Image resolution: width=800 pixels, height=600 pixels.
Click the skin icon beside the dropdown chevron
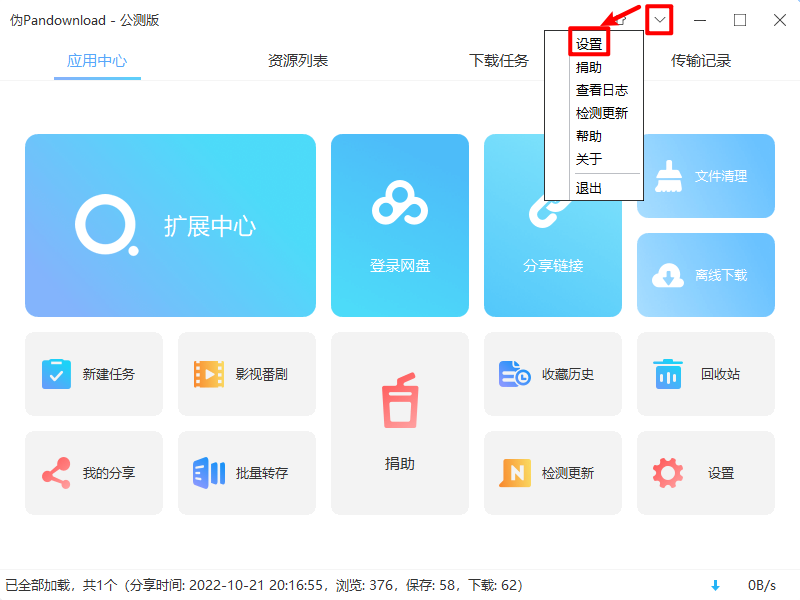621,20
